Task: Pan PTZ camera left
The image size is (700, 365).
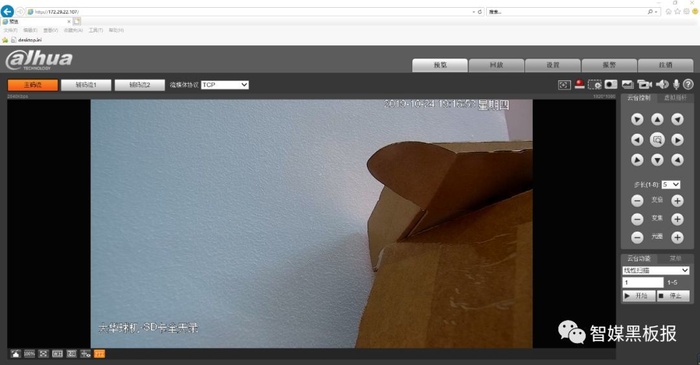Action: point(637,140)
